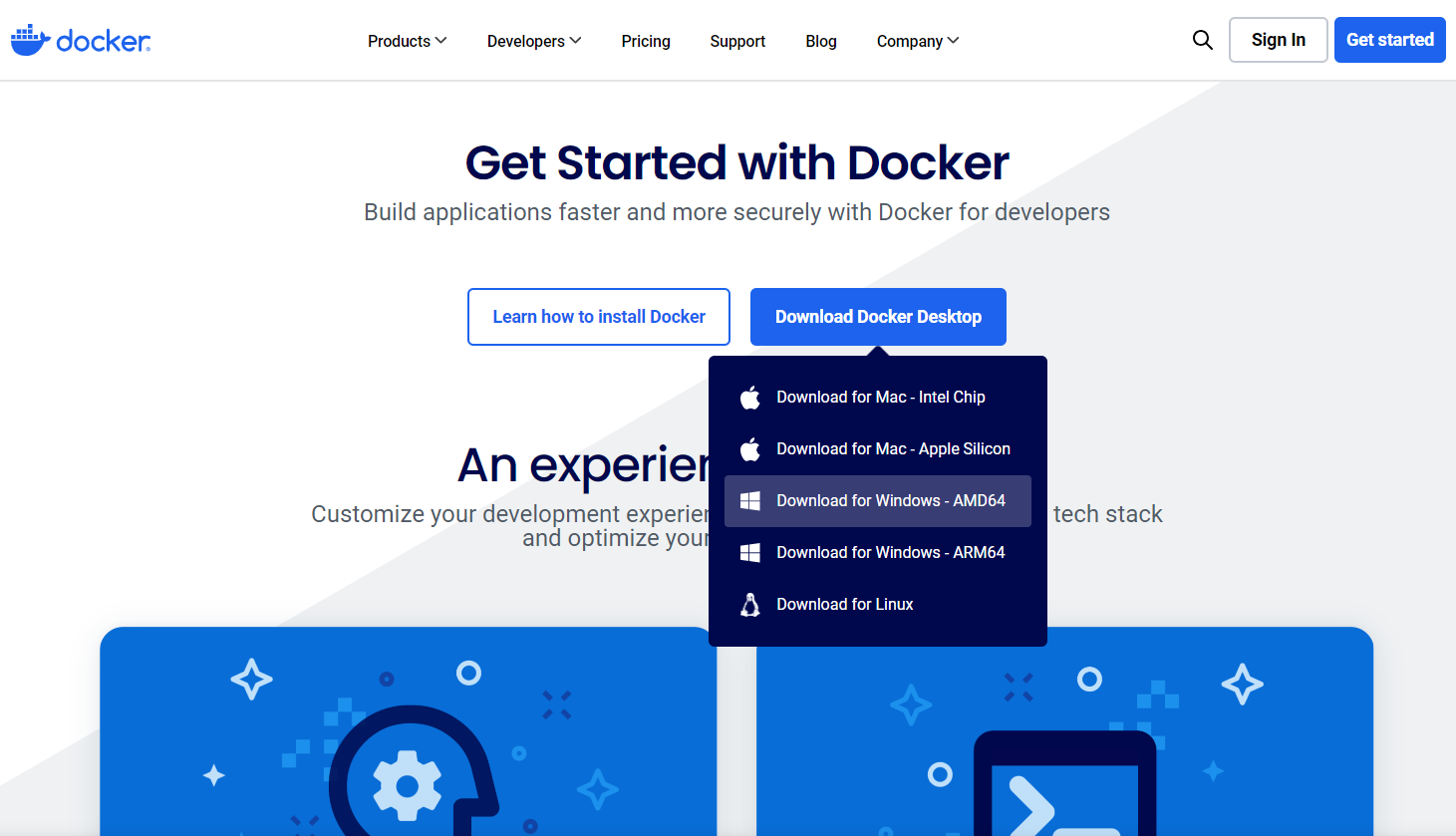Open the Support page

click(737, 41)
